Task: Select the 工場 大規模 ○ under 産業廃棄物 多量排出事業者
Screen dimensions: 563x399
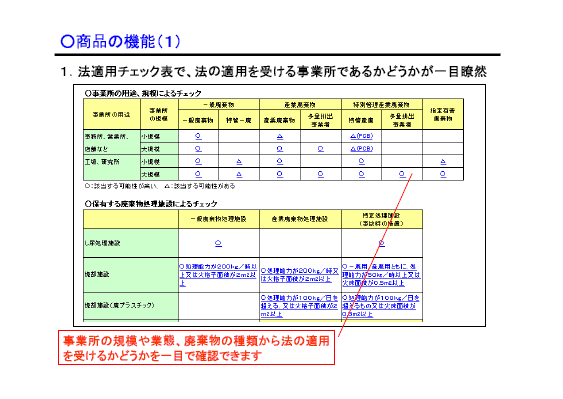Action: [x=321, y=174]
